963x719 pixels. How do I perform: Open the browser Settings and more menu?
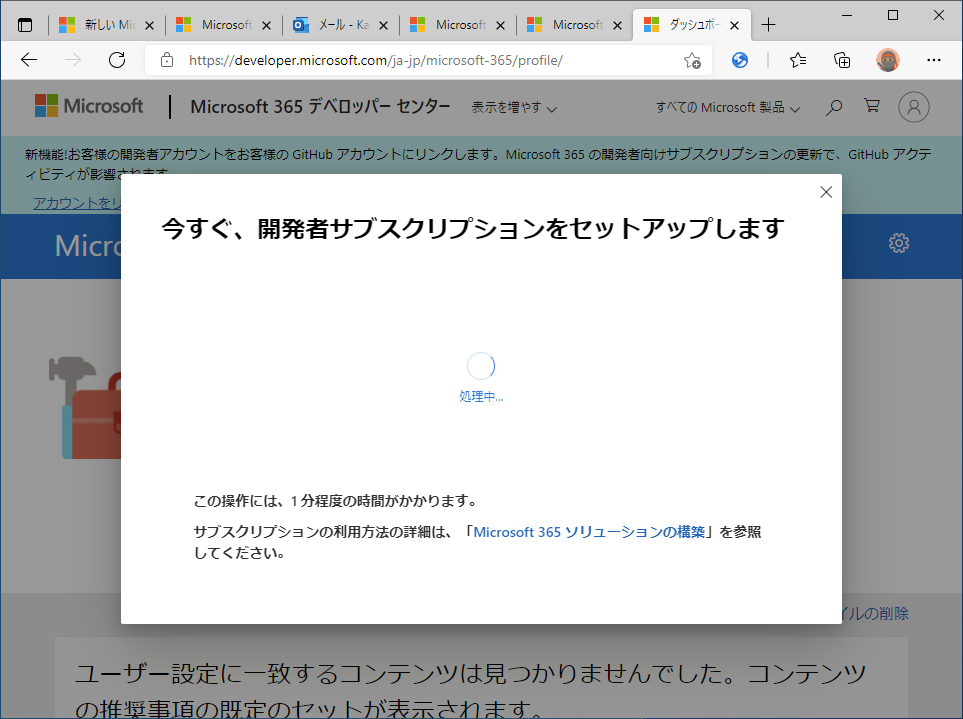[934, 60]
